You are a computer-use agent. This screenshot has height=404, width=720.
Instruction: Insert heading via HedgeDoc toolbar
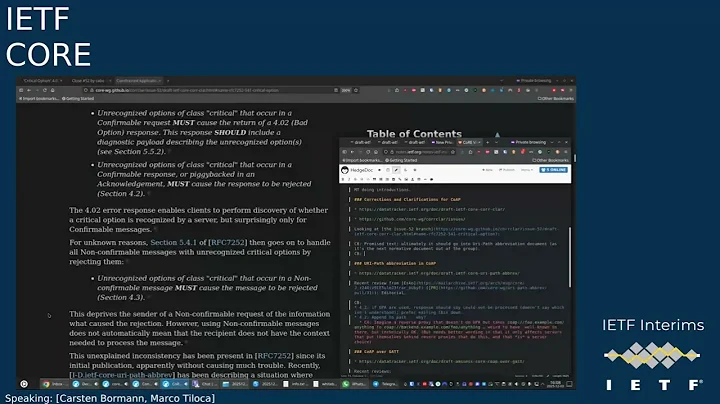click(x=361, y=179)
